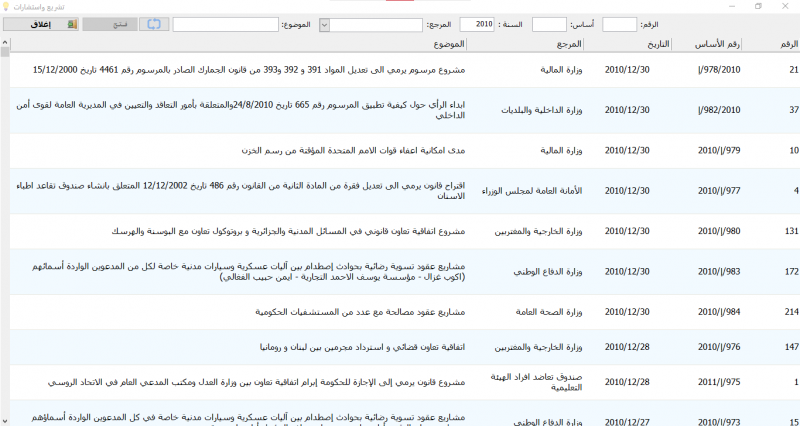Click the رقم الأساس cell 2010/إ/980
800x426 pixels.
[719, 231]
